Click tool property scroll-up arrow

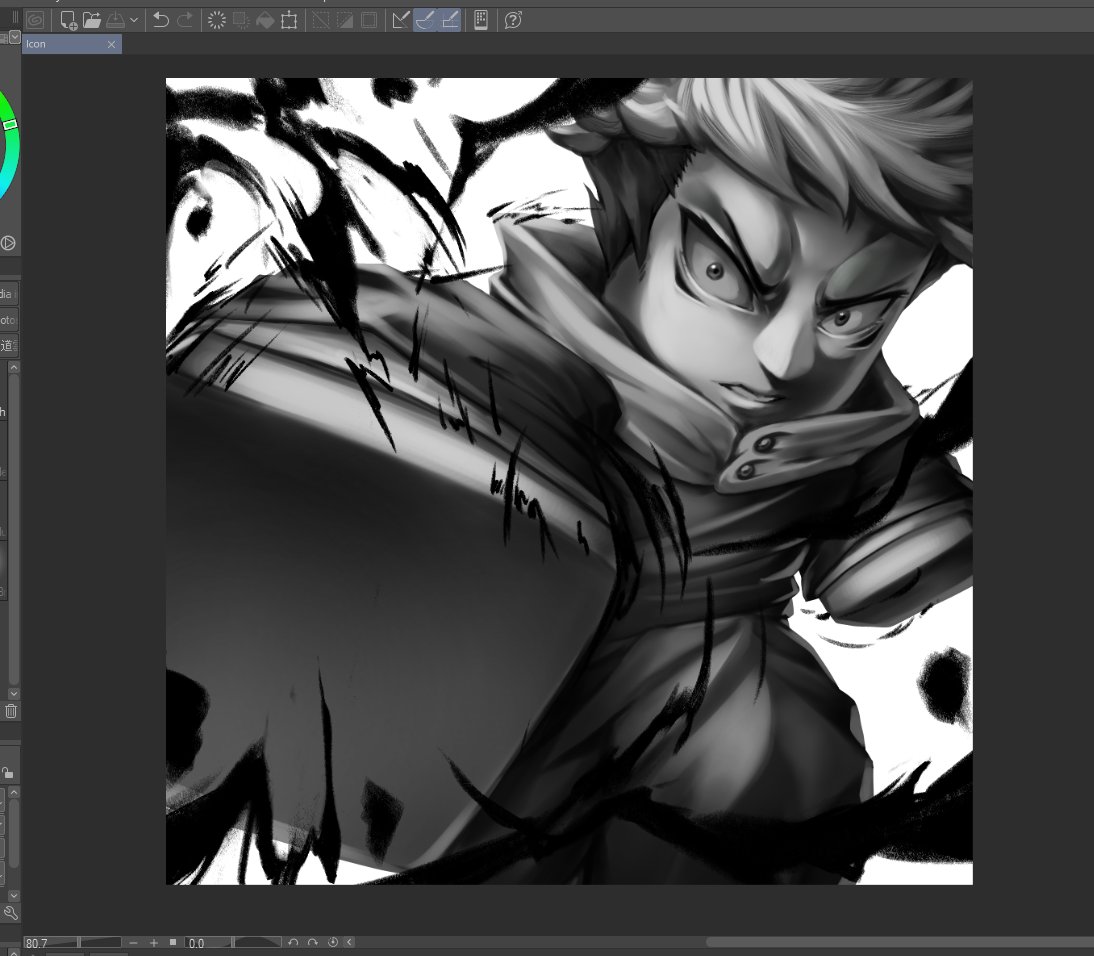13,793
